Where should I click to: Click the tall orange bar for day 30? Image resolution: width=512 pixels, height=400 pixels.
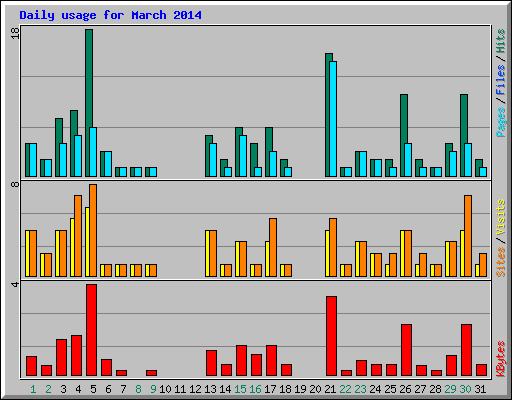point(468,236)
